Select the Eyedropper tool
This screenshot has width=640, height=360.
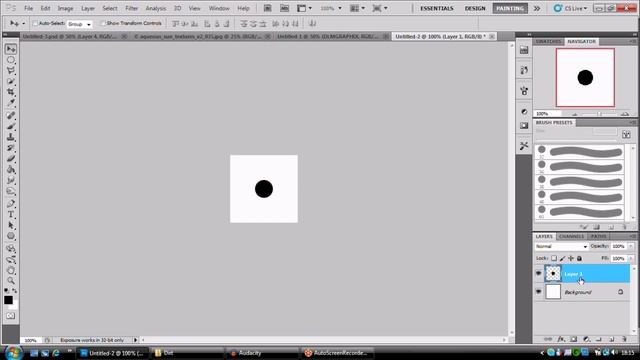point(11,103)
